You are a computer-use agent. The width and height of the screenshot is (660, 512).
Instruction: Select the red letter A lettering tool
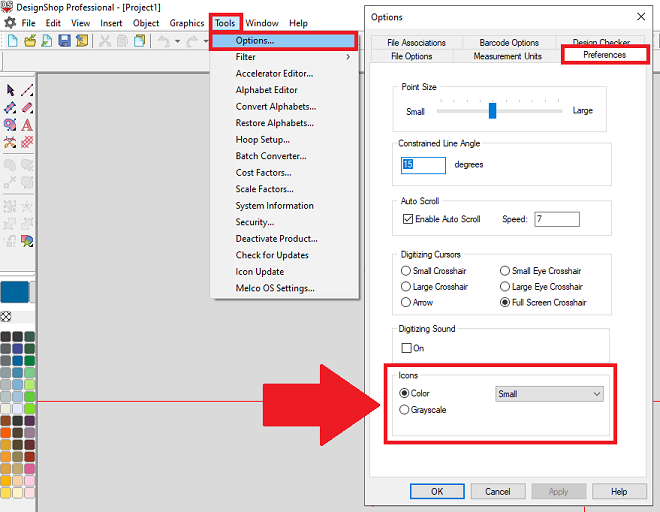(27, 125)
